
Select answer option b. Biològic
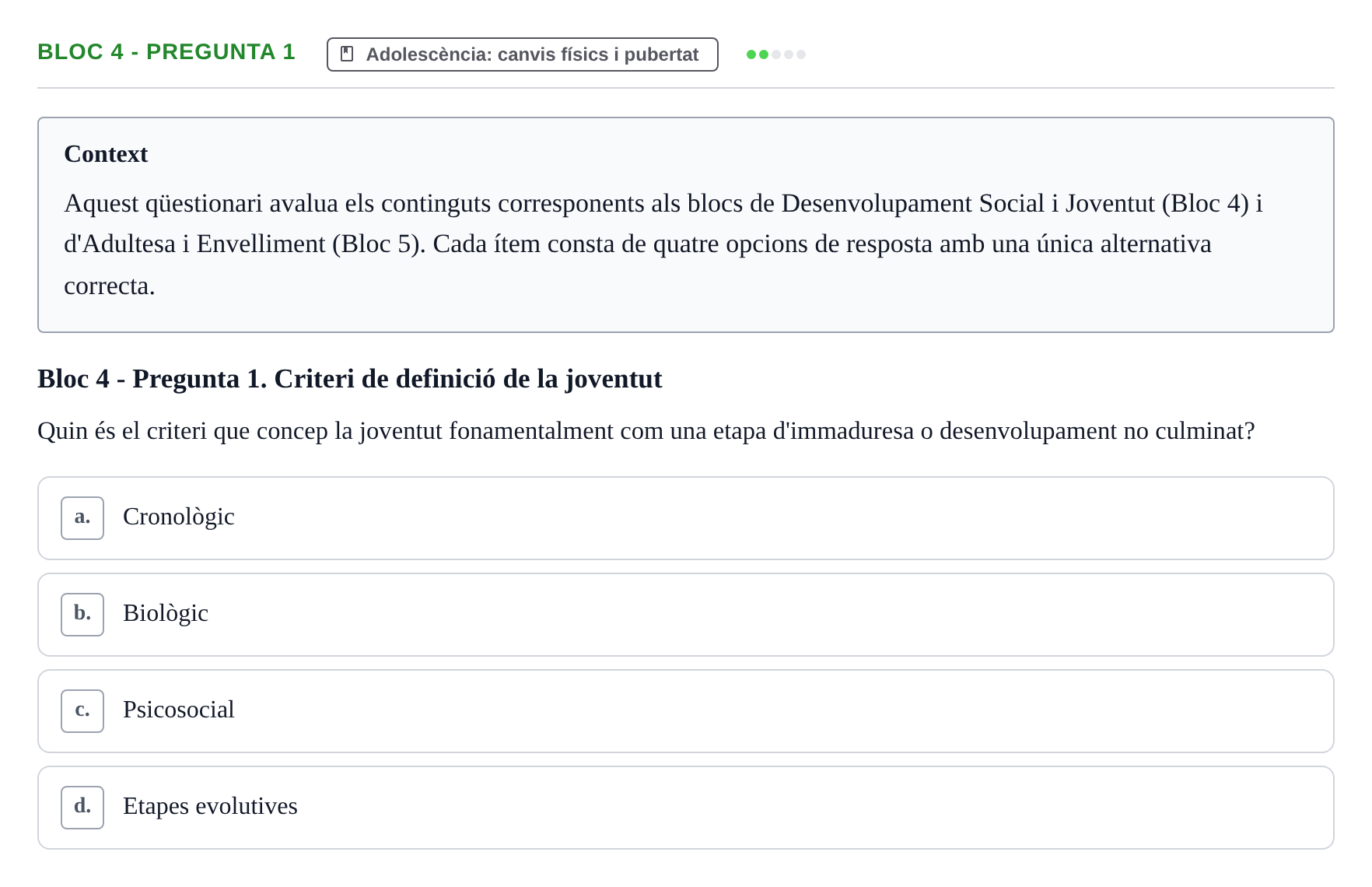(x=685, y=615)
